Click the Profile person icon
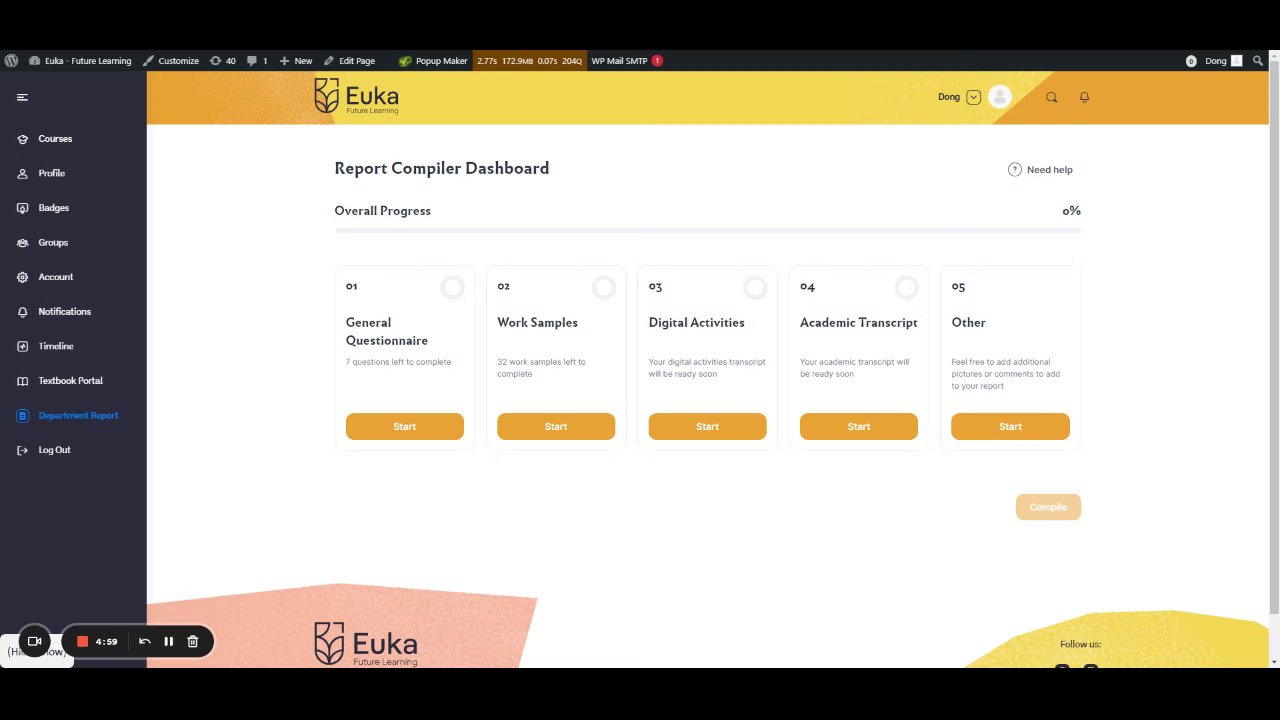 click(x=22, y=174)
